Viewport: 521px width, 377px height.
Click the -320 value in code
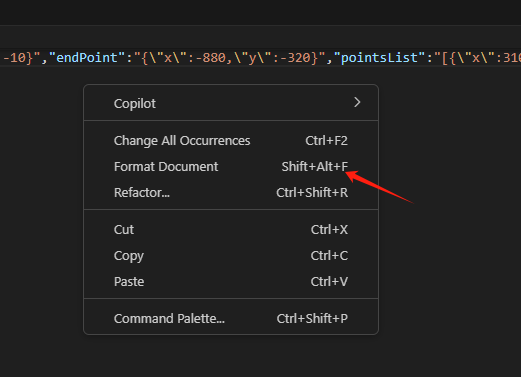[x=296, y=58]
